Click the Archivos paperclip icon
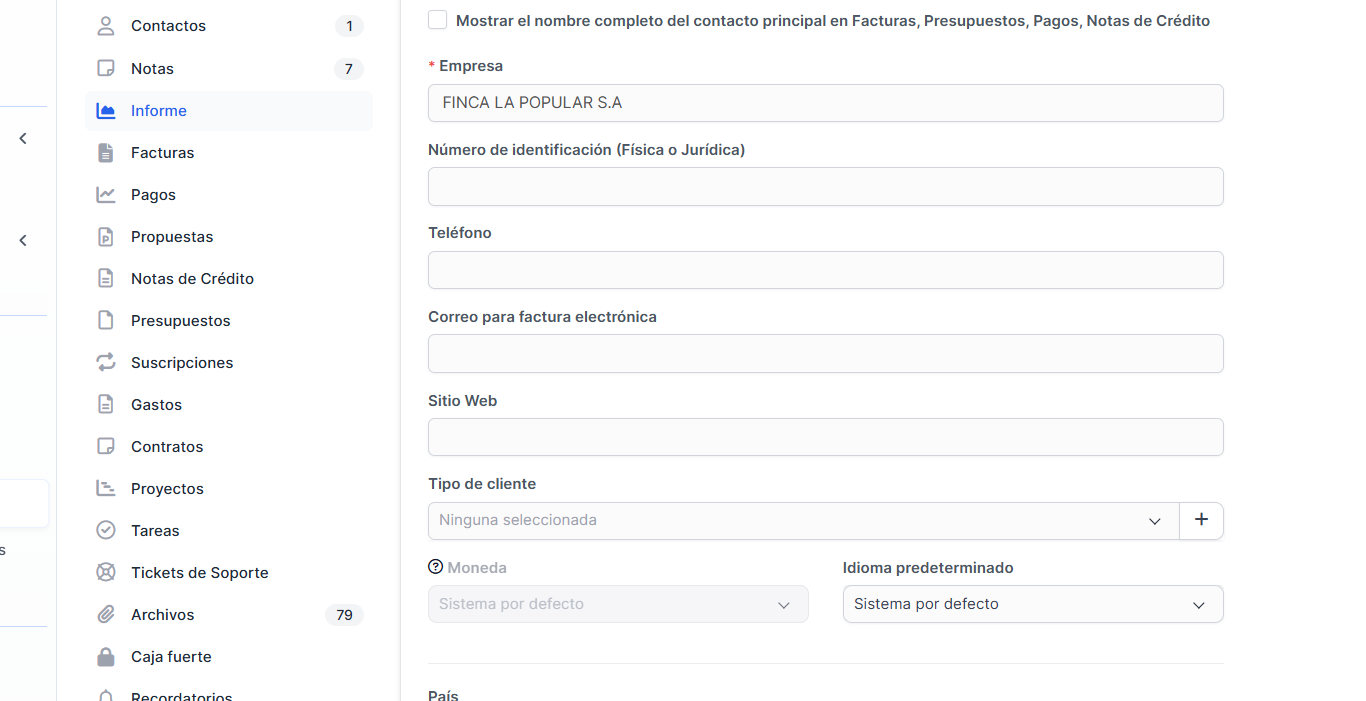 tap(106, 615)
